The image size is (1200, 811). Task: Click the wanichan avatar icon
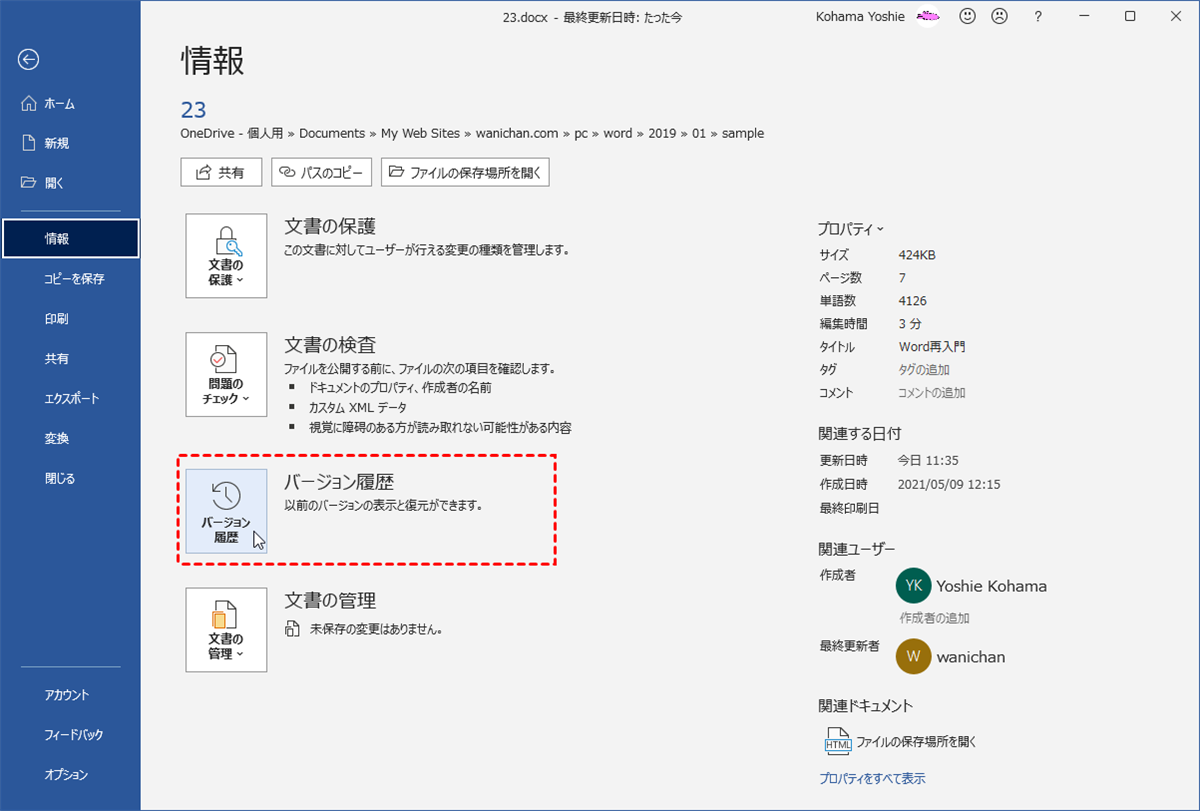click(x=913, y=657)
